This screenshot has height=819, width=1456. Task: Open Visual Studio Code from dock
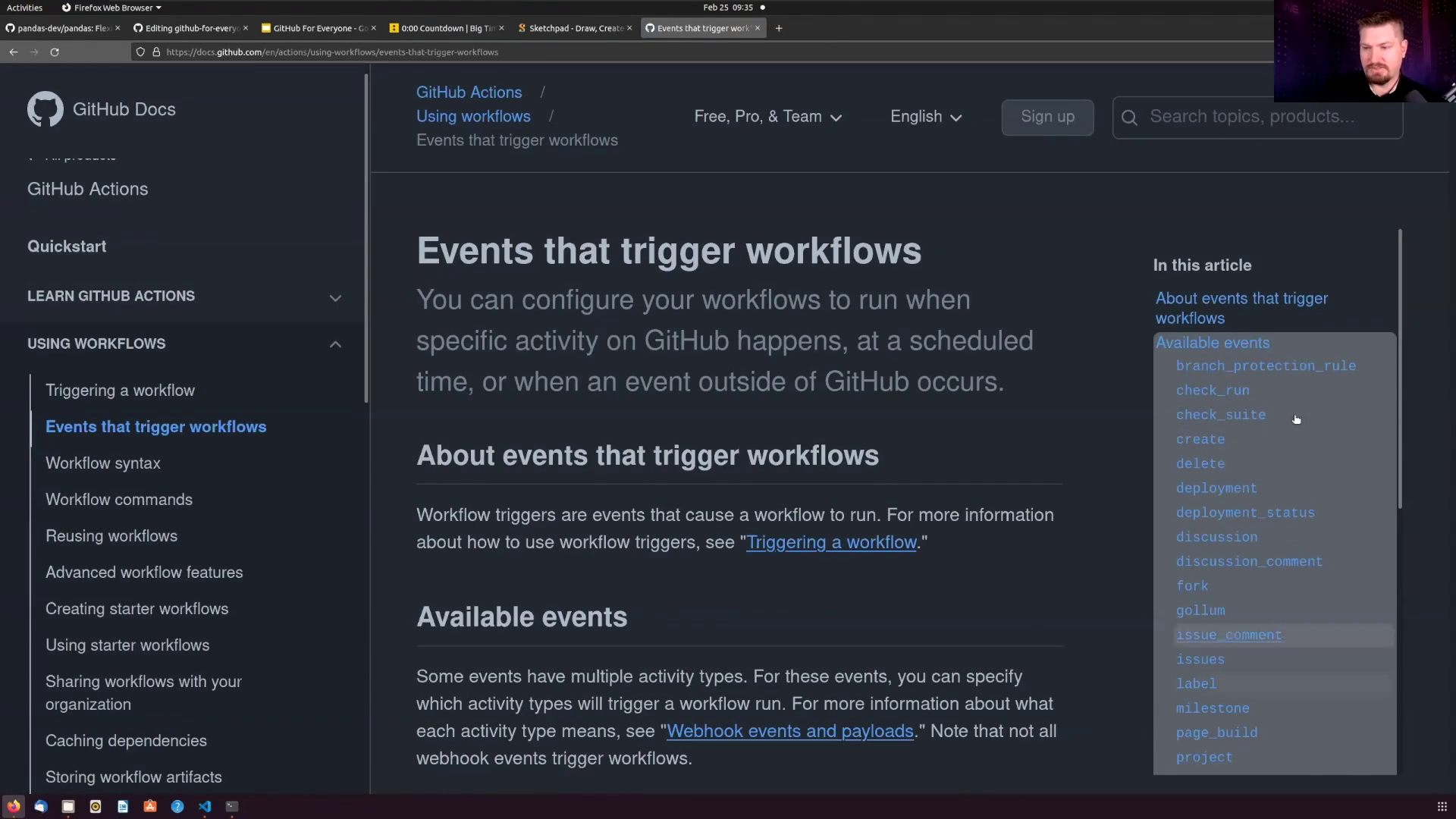tap(205, 807)
